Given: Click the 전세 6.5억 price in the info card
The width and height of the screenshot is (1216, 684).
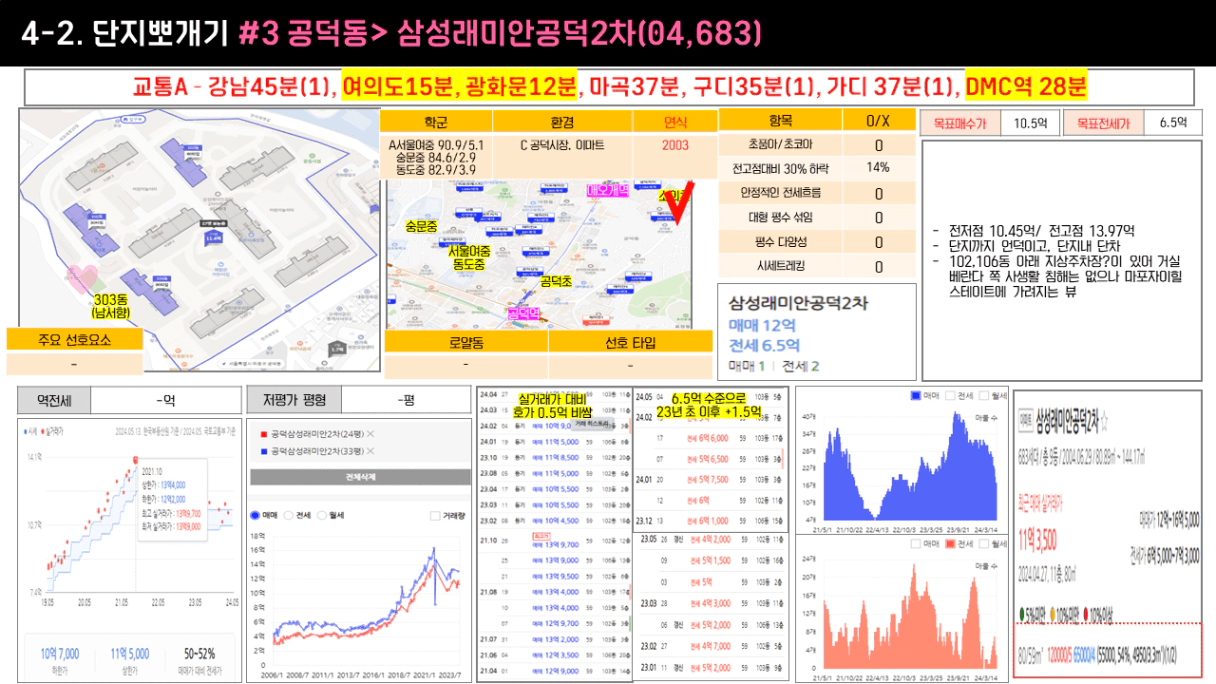Looking at the screenshot, I should pyautogui.click(x=764, y=345).
